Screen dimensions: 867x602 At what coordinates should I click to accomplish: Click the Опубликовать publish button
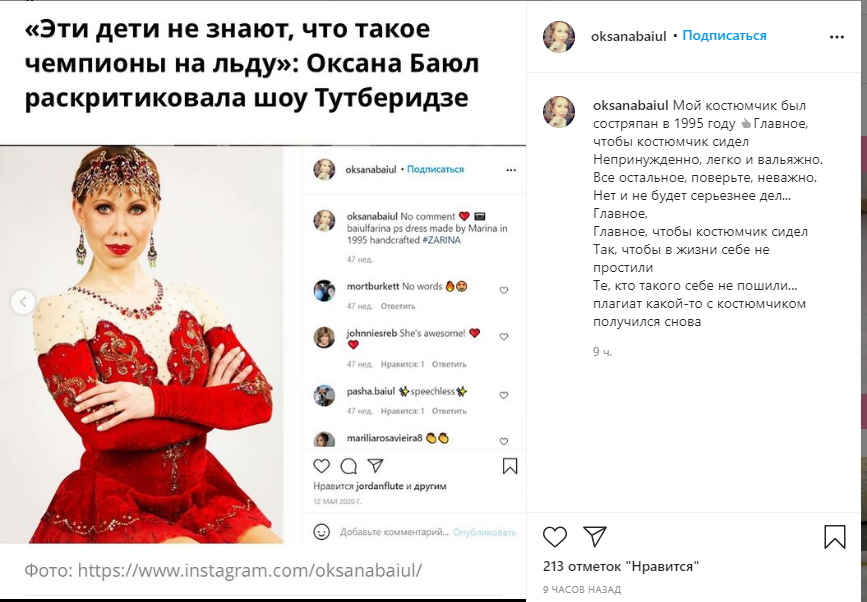click(484, 532)
